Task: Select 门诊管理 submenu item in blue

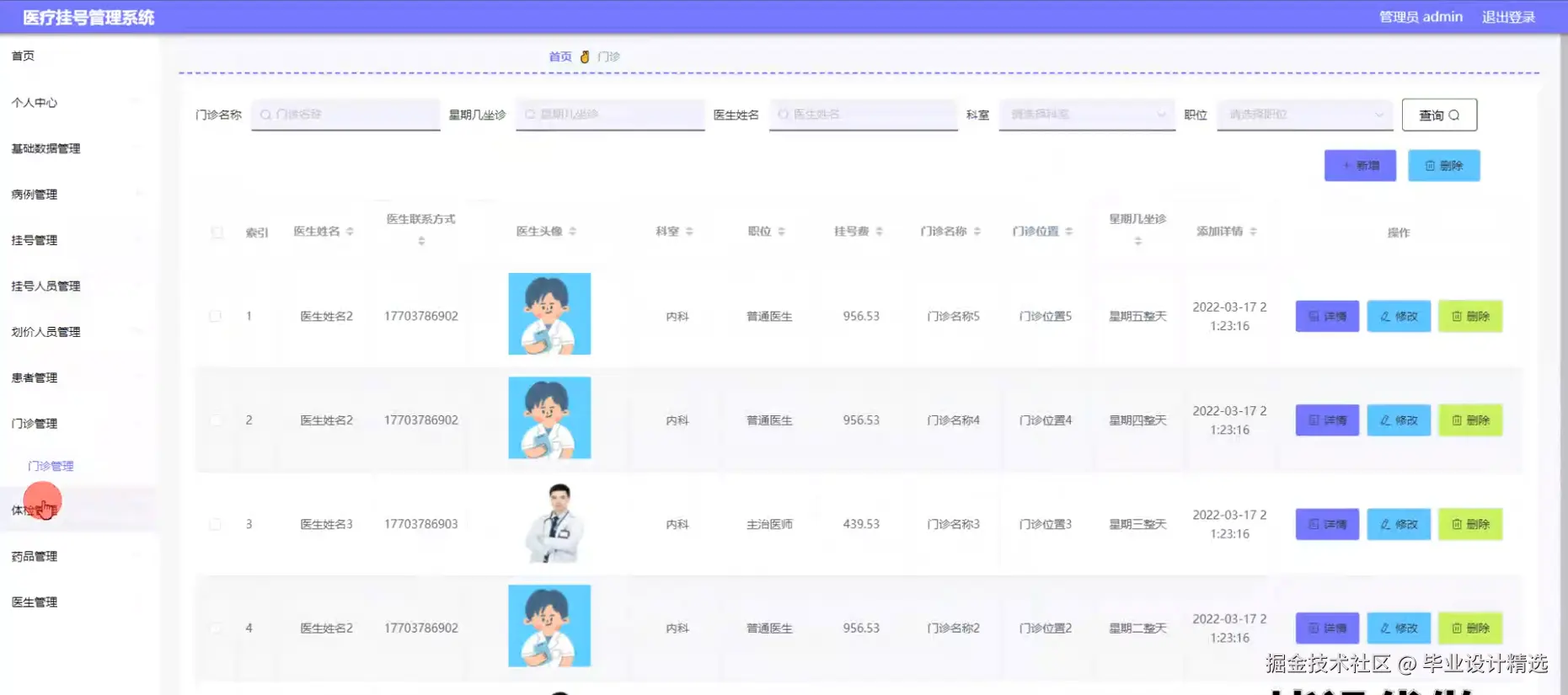Action: click(x=51, y=466)
